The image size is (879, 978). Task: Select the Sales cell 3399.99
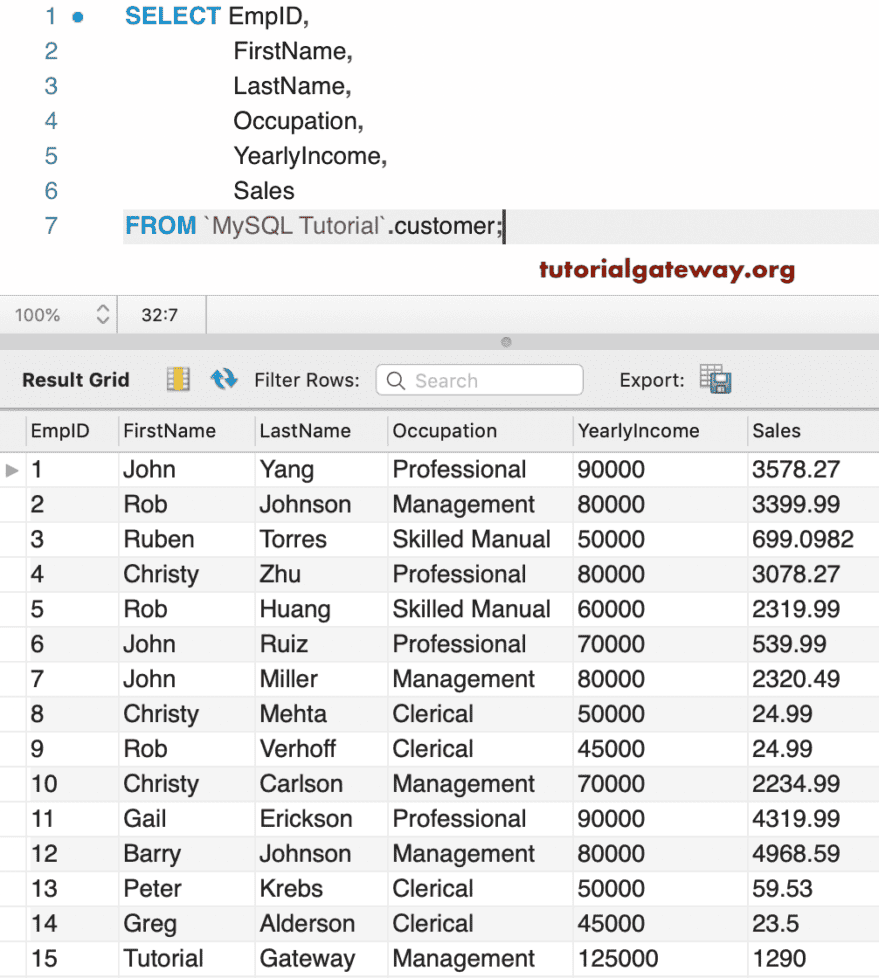[813, 505]
